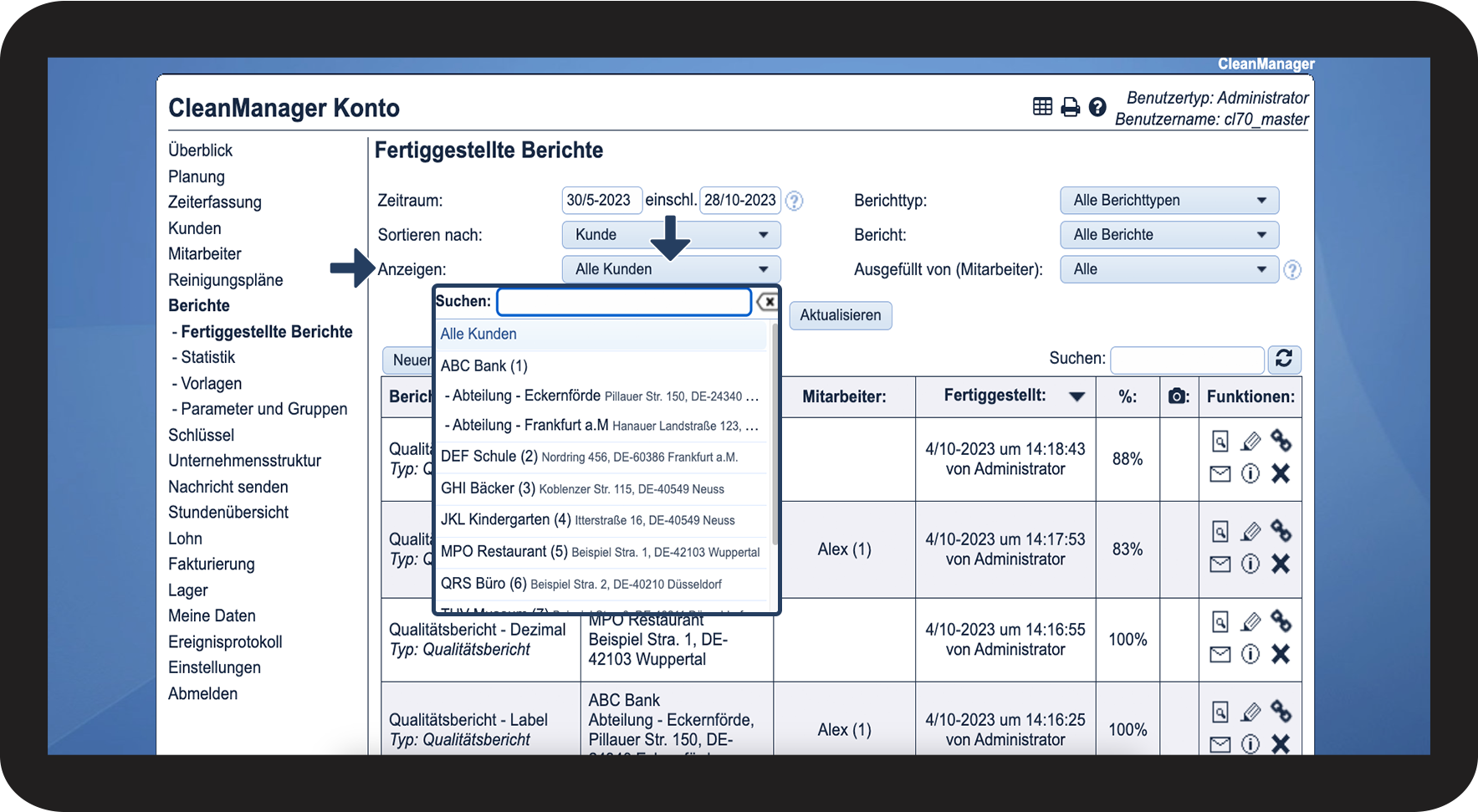This screenshot has height=812, width=1478.
Task: Choose Abteilung - Eckernförde in customer list
Action: (x=601, y=396)
